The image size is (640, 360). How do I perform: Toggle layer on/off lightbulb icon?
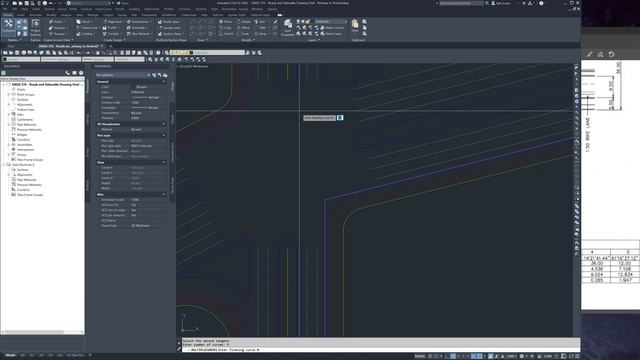[x=298, y=22]
